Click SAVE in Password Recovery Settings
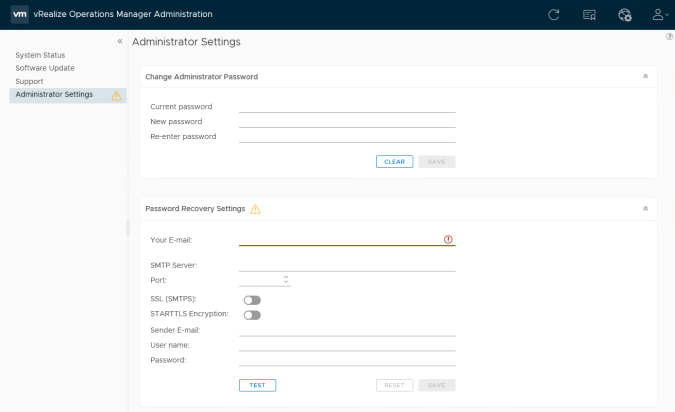 pyautogui.click(x=437, y=385)
